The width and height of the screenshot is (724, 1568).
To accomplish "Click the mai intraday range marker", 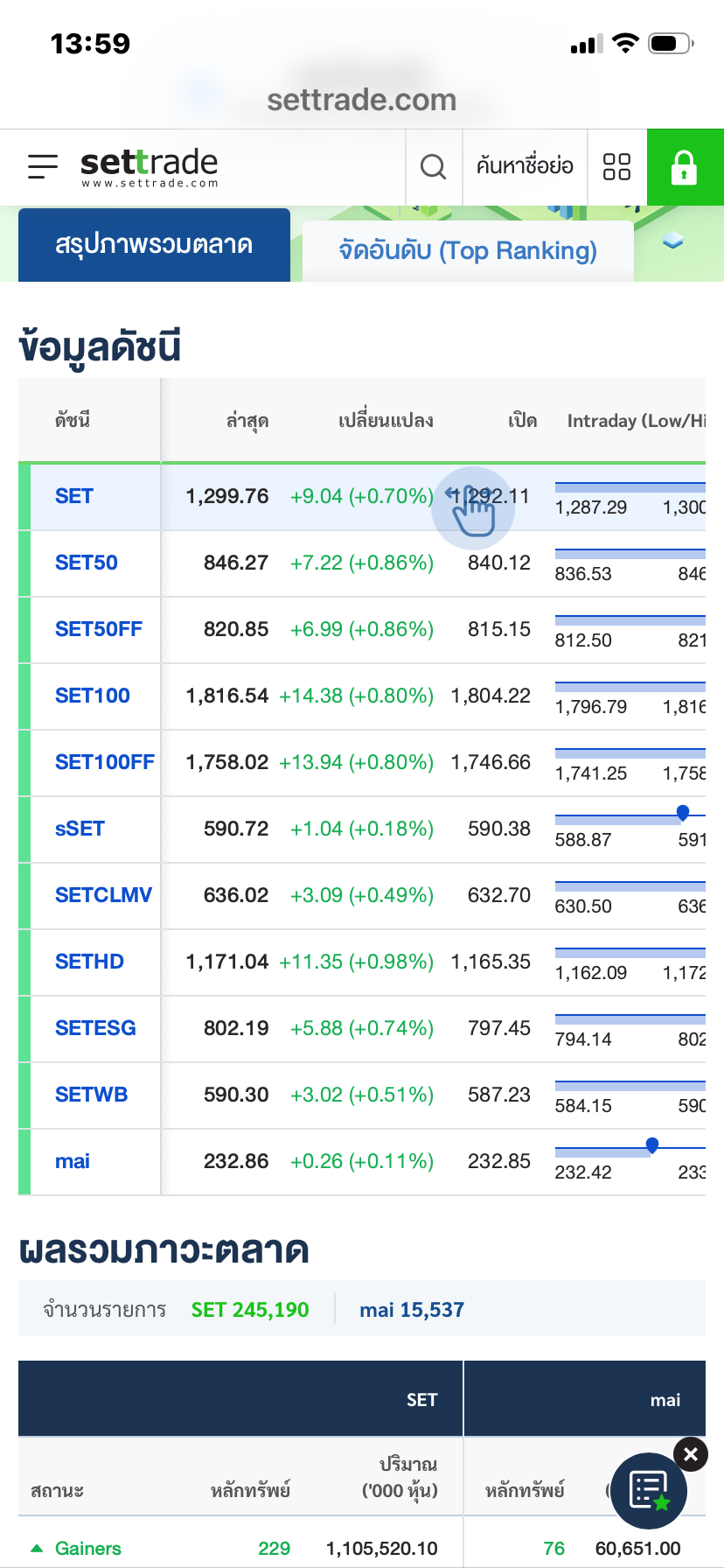I will [652, 1144].
